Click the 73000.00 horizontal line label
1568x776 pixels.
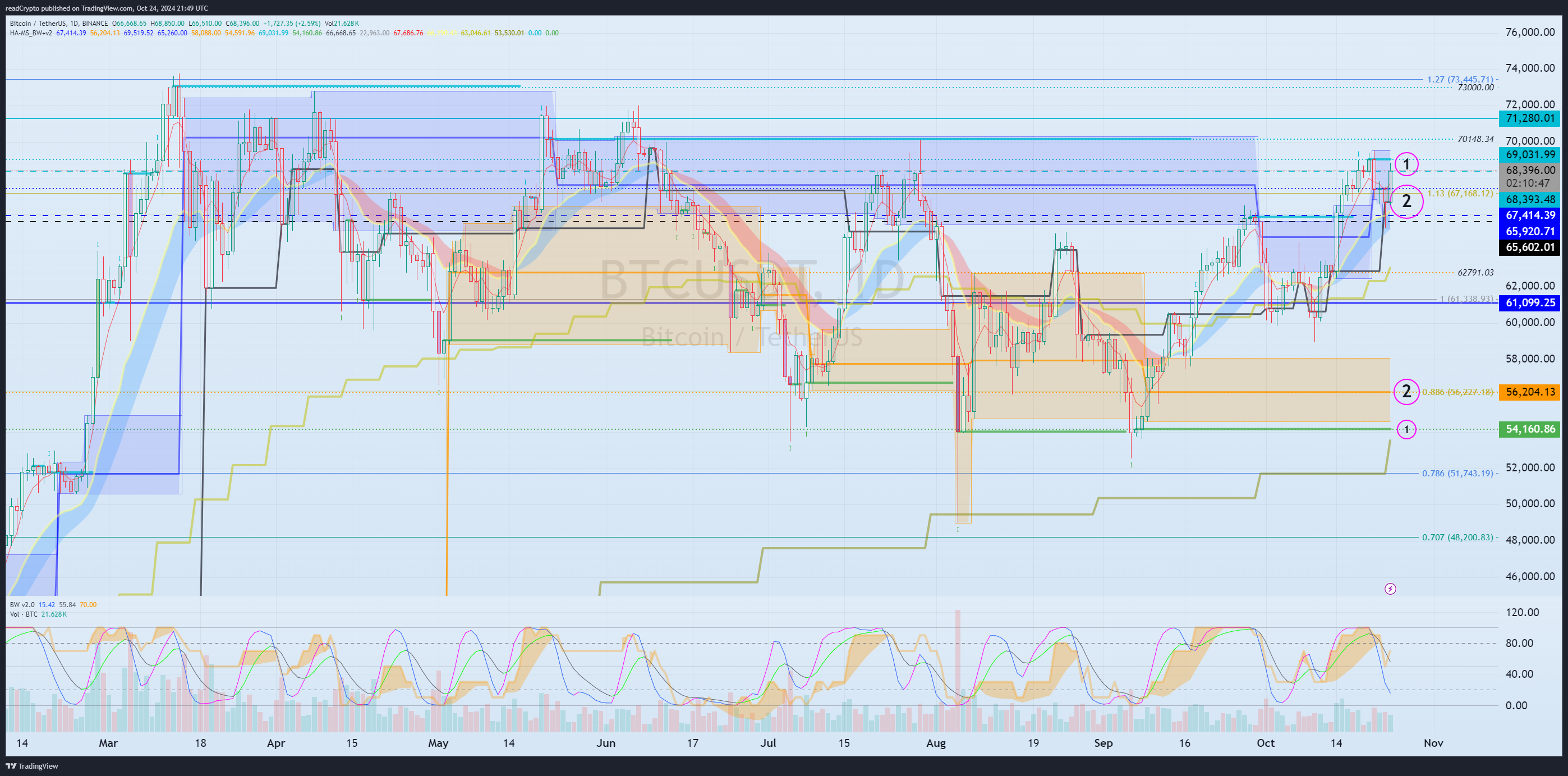coord(1475,88)
